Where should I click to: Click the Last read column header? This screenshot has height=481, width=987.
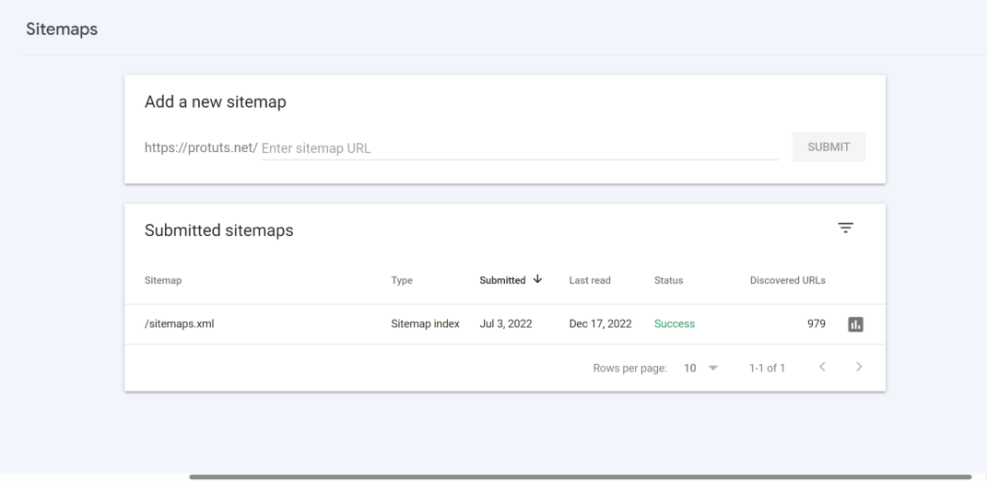tap(590, 280)
